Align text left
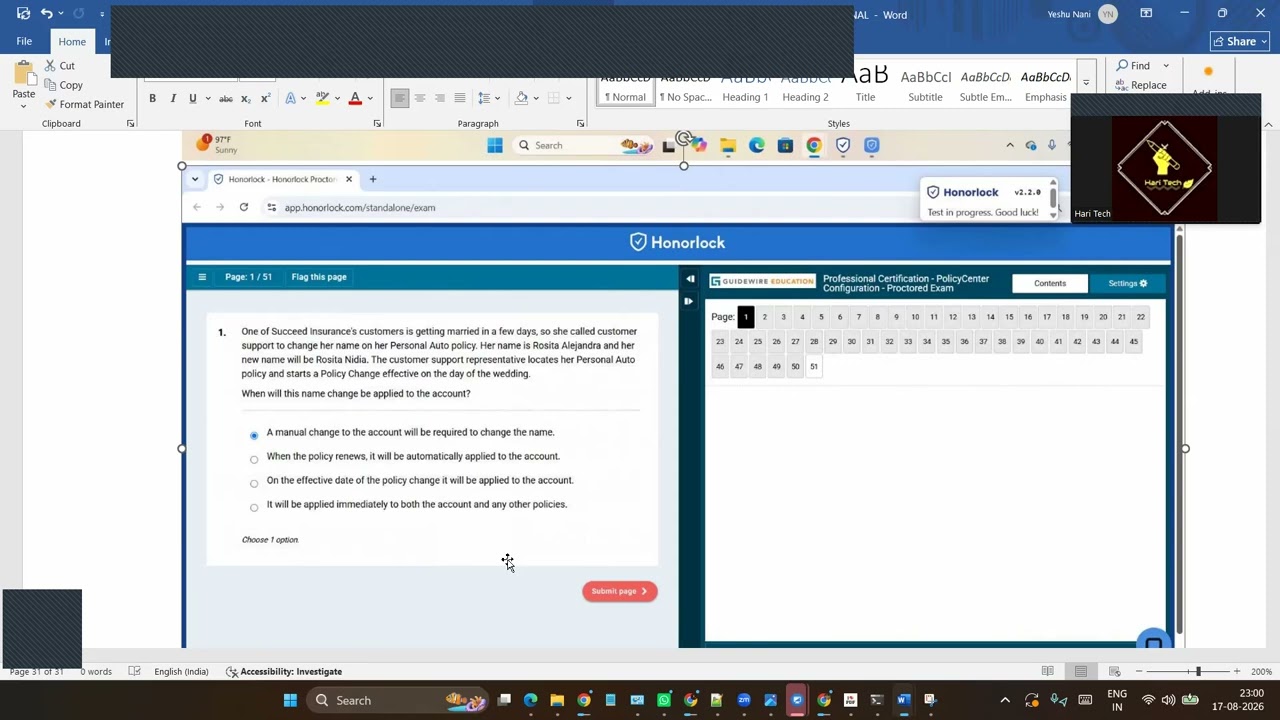 pyautogui.click(x=400, y=98)
